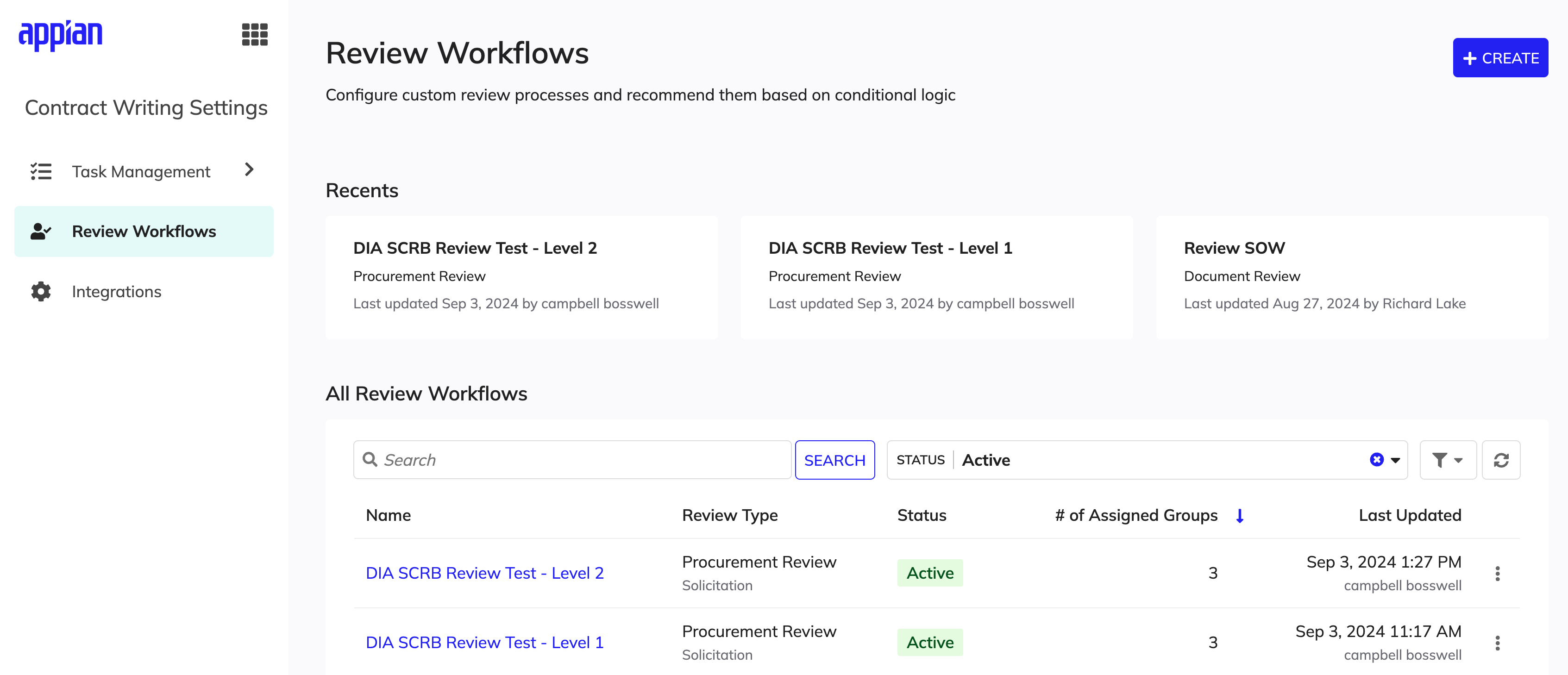Open the Status filter dropdown arrow
The width and height of the screenshot is (1568, 675).
coord(1396,460)
